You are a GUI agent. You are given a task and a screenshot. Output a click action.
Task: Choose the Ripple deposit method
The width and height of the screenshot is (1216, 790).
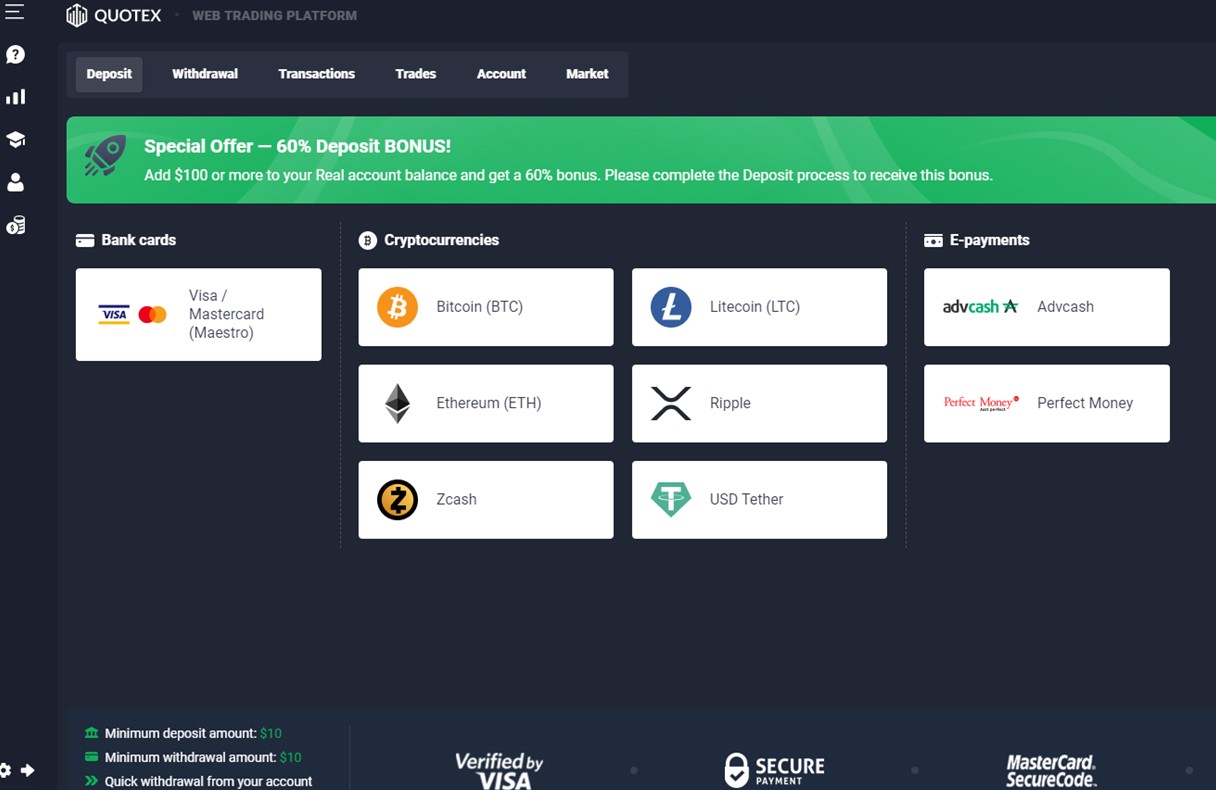pyautogui.click(x=759, y=403)
